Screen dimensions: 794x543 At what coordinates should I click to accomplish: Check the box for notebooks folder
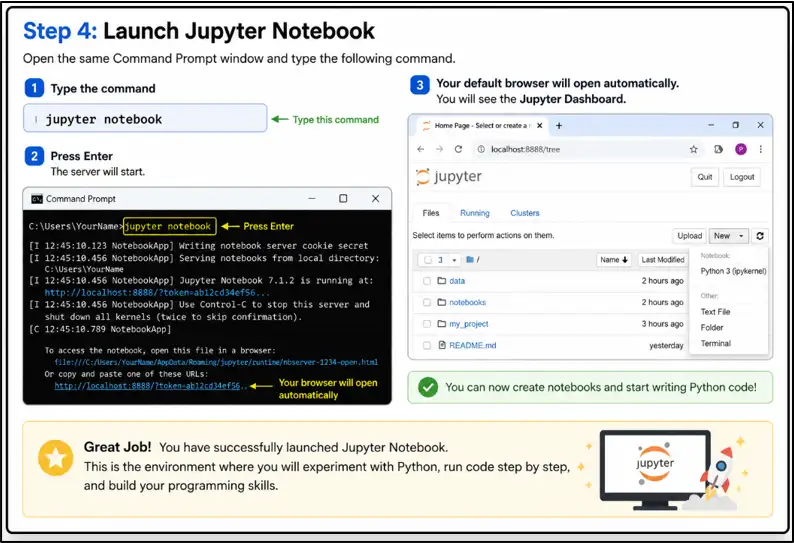pyautogui.click(x=427, y=302)
